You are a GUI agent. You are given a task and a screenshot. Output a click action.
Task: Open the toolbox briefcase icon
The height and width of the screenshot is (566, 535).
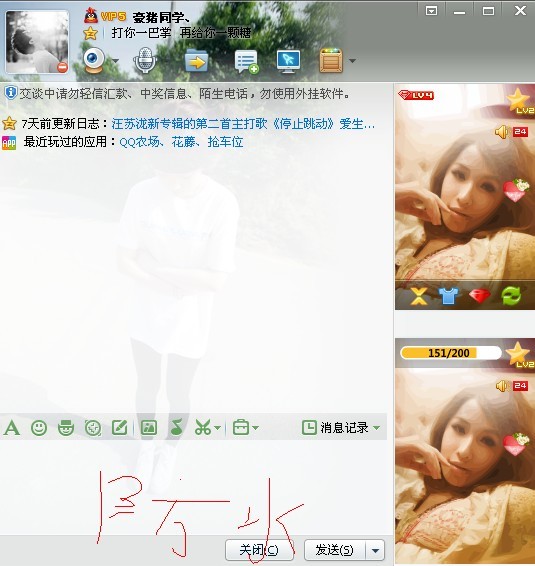click(x=241, y=428)
